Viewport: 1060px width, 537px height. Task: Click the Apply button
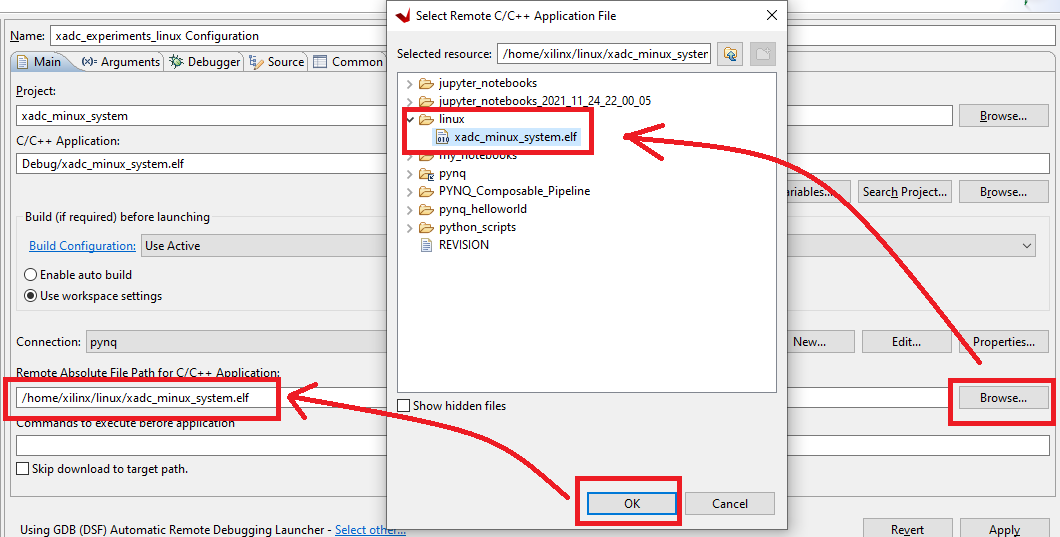coord(1004,529)
